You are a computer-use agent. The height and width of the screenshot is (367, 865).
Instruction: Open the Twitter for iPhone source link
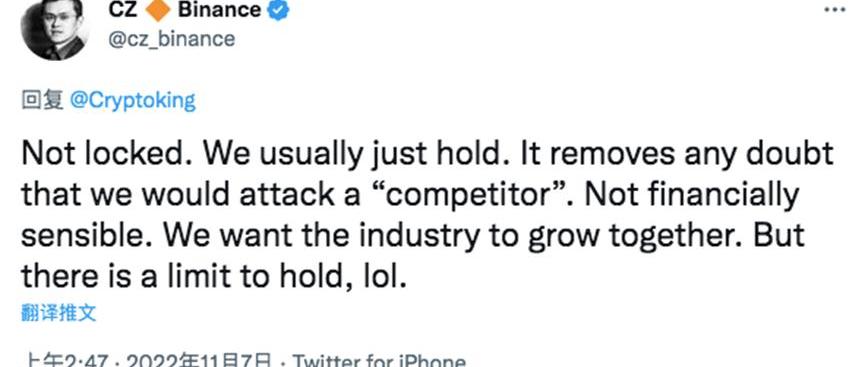click(x=379, y=361)
